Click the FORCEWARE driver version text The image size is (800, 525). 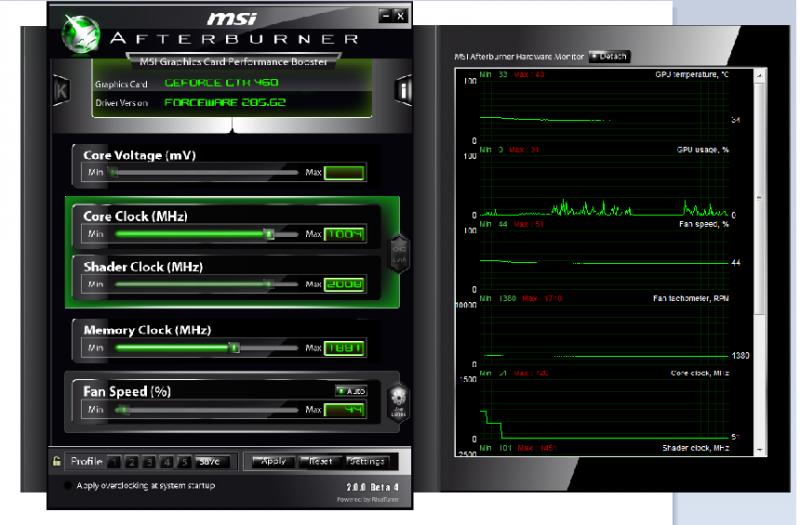point(225,102)
